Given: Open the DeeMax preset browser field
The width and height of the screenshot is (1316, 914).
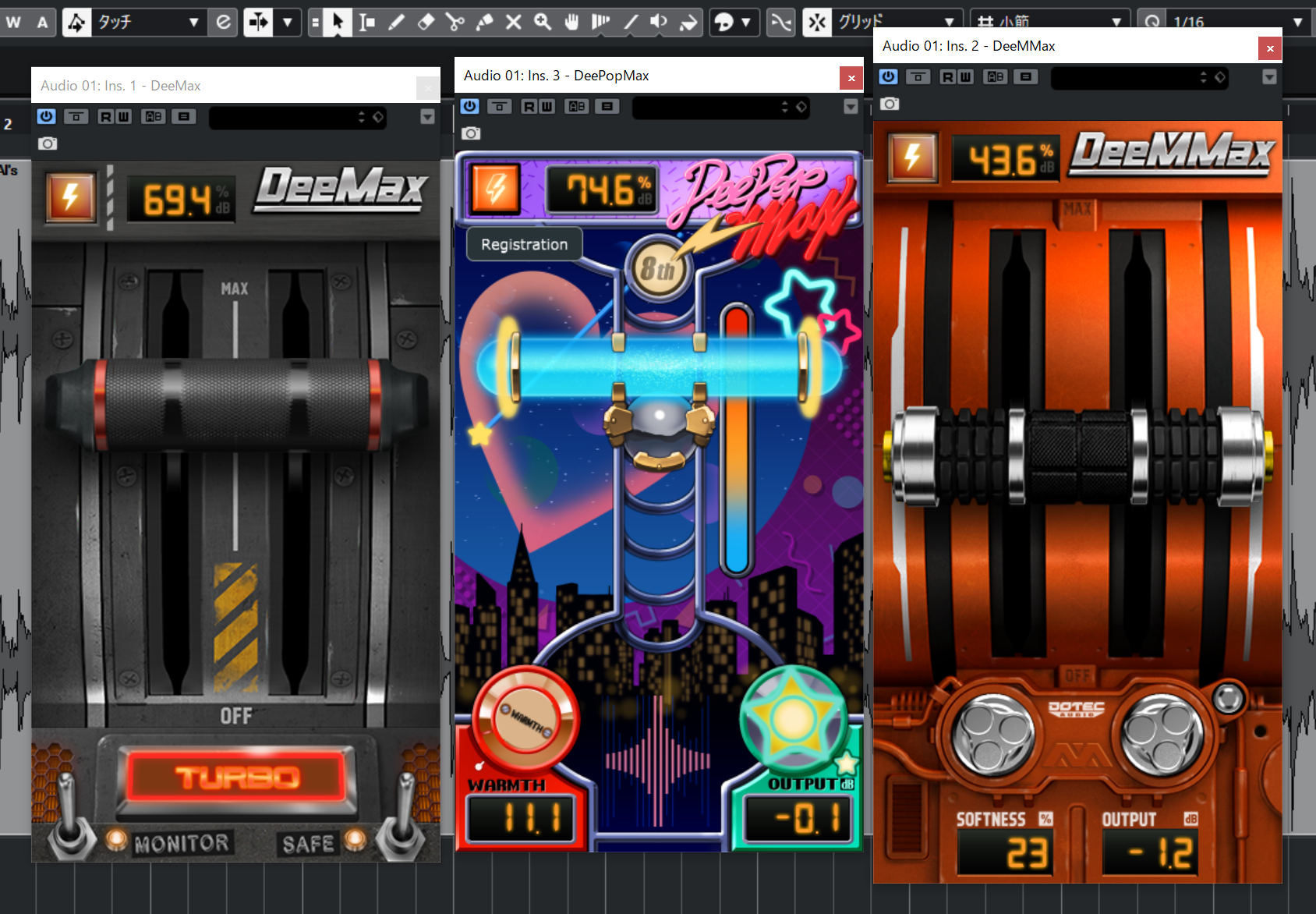Looking at the screenshot, I should (x=298, y=117).
